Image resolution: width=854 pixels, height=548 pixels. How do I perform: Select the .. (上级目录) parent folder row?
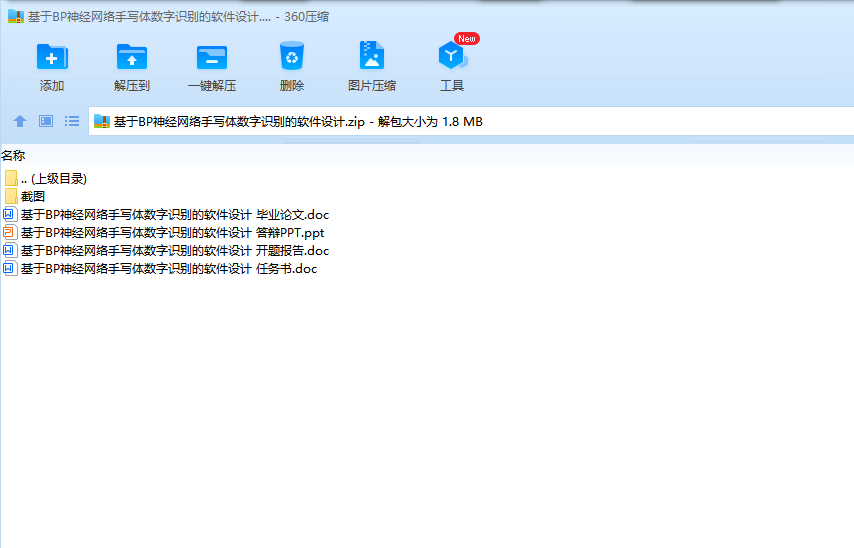(x=46, y=179)
